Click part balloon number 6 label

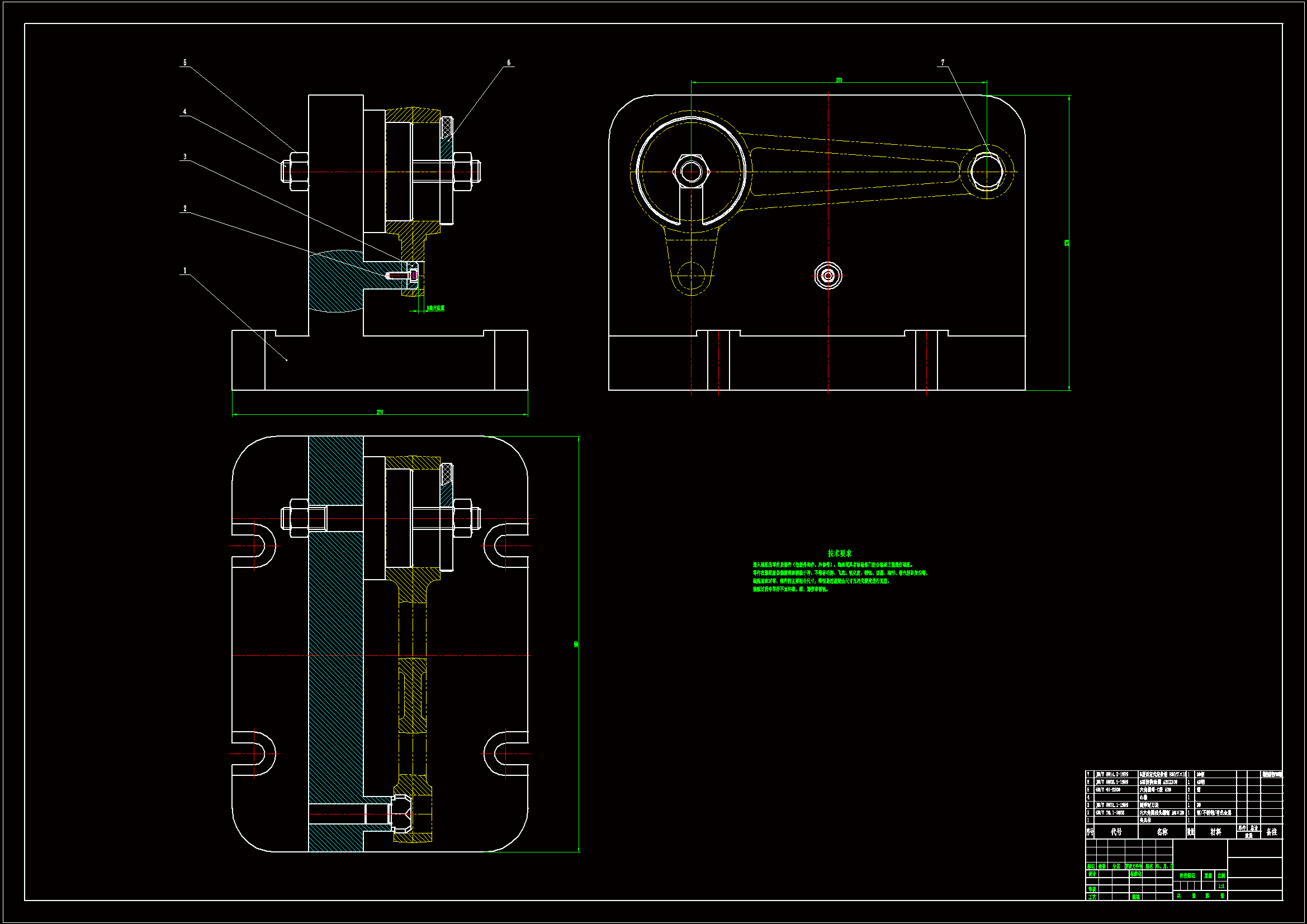click(x=508, y=63)
